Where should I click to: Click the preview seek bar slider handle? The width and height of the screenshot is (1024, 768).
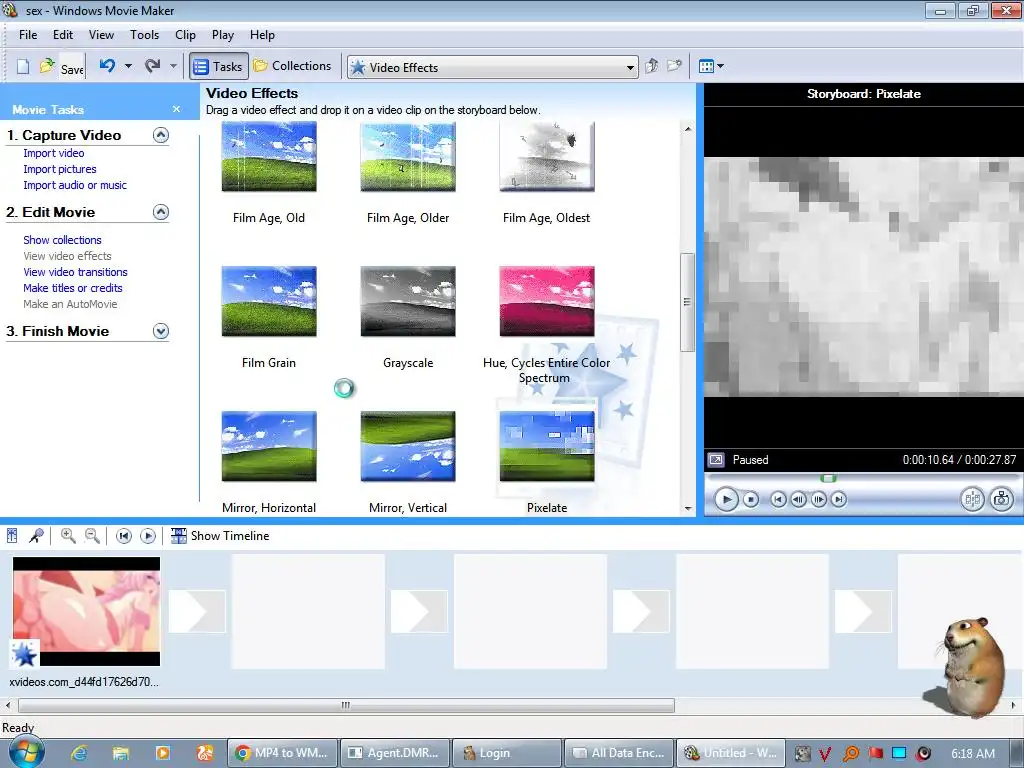[x=828, y=479]
